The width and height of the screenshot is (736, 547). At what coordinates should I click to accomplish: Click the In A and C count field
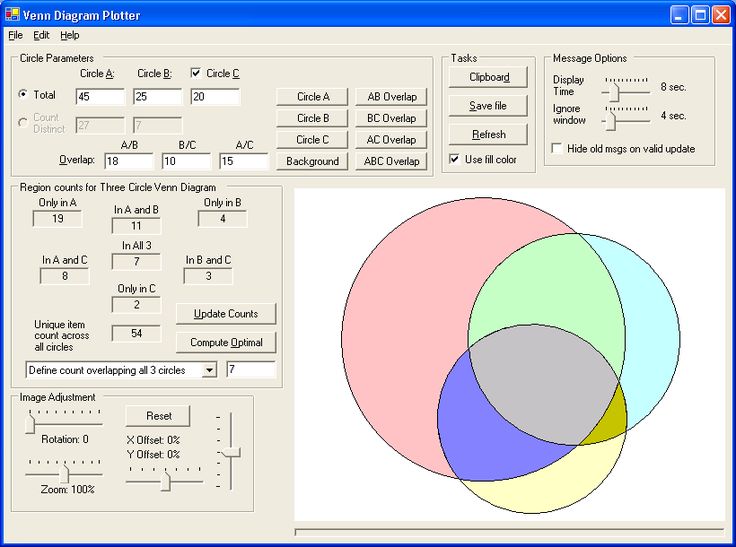[64, 276]
